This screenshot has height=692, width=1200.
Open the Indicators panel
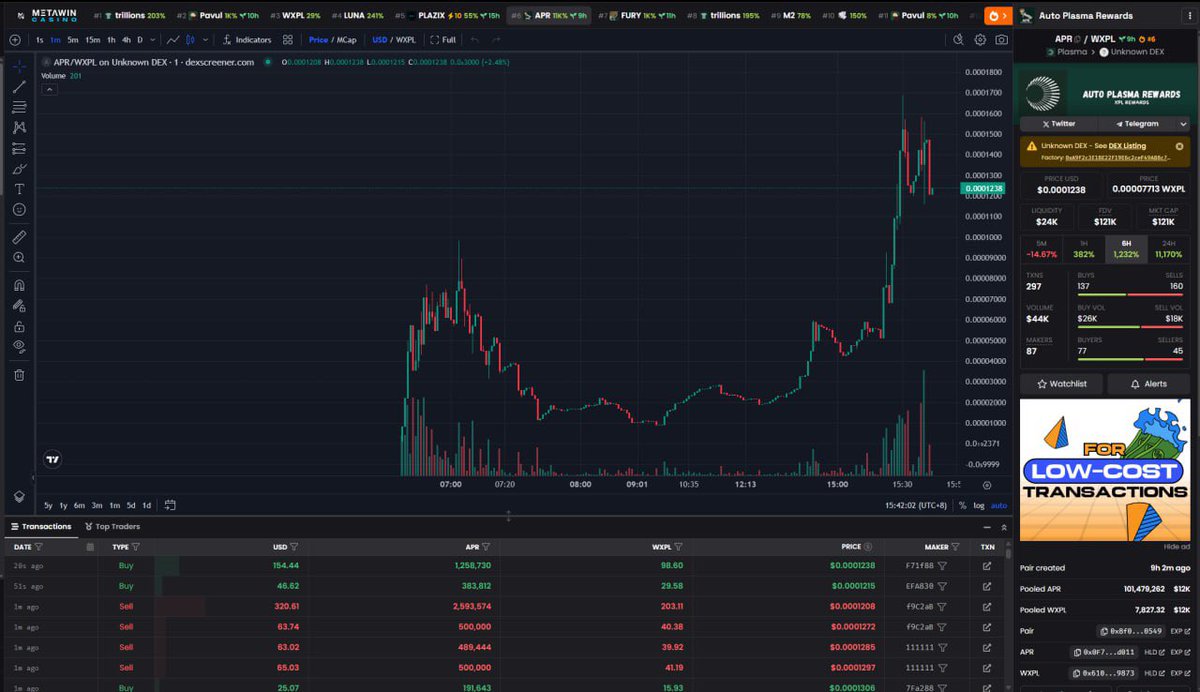(247, 40)
